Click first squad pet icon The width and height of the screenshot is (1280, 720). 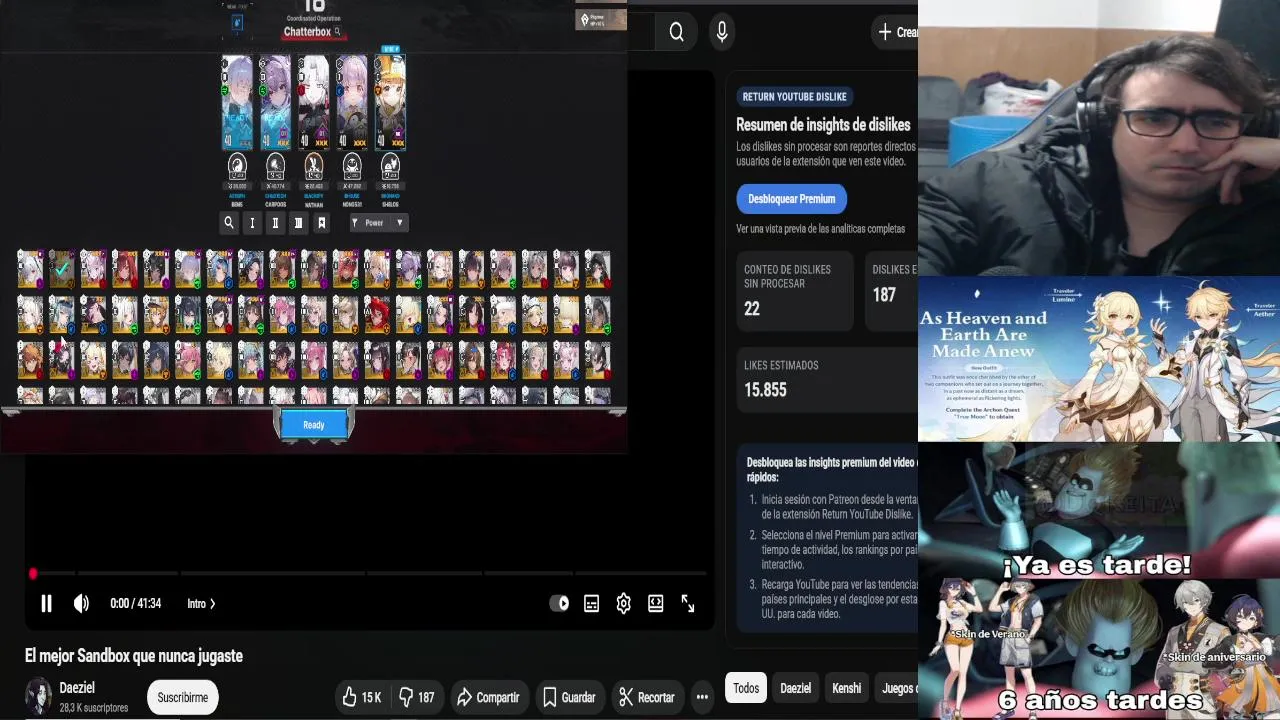click(237, 166)
